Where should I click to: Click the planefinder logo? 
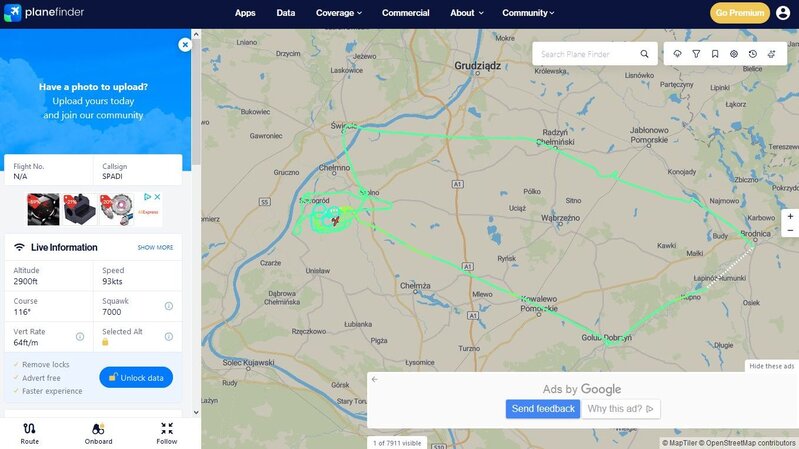pyautogui.click(x=44, y=12)
